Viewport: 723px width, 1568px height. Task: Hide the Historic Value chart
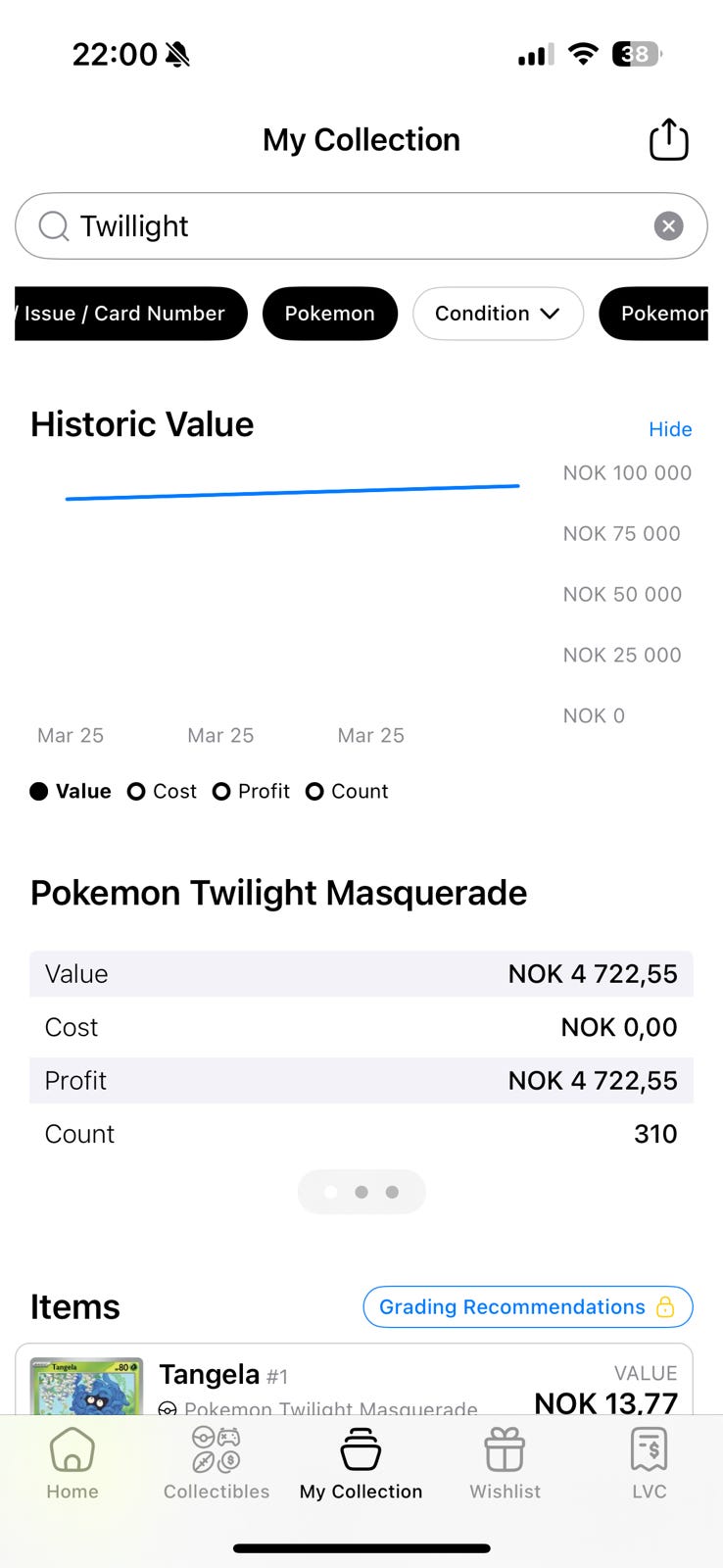(x=670, y=429)
